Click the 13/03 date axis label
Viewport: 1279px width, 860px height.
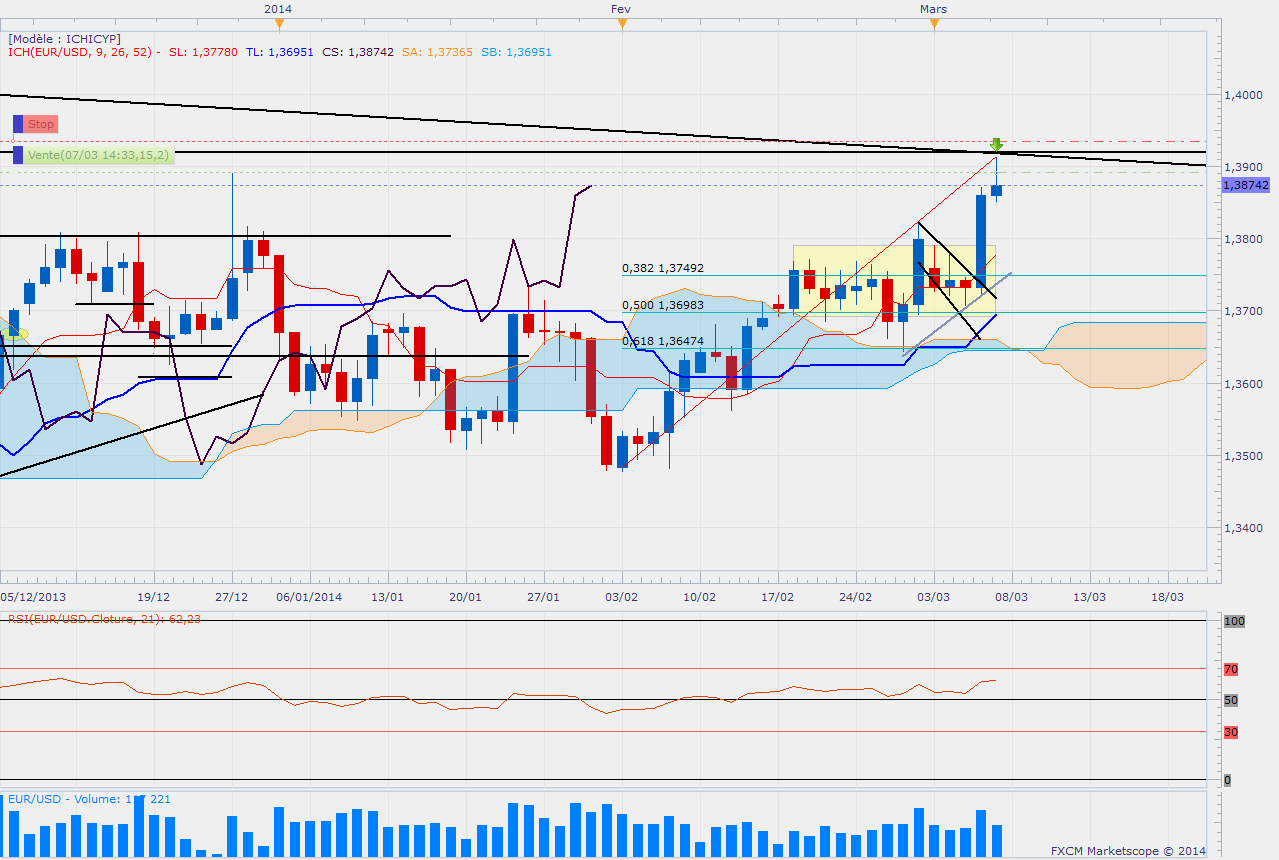[1090, 596]
